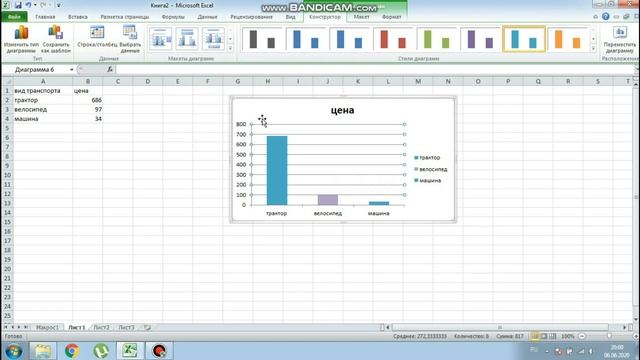Screen dimensions: 640x360
Task: Click Save icon in quick access toolbar
Action: coord(18,5)
